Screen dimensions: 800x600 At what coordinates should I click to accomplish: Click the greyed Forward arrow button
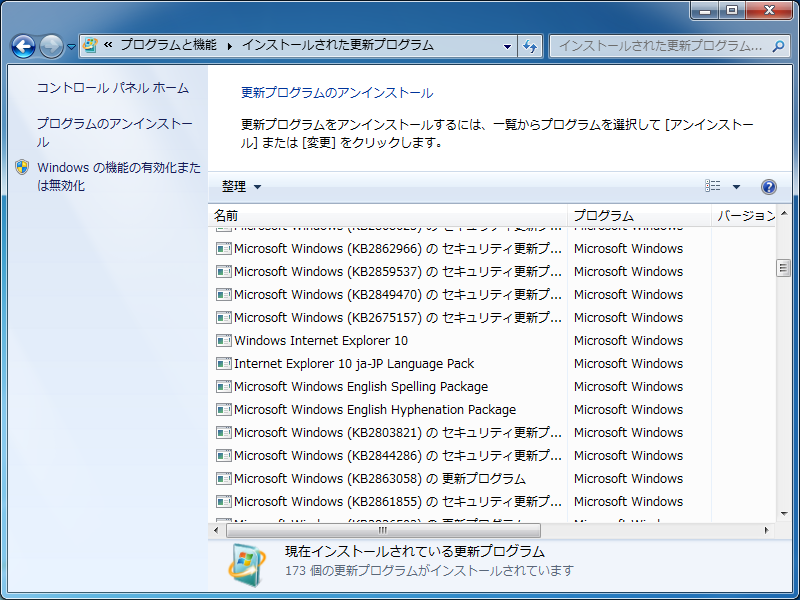tap(52, 46)
